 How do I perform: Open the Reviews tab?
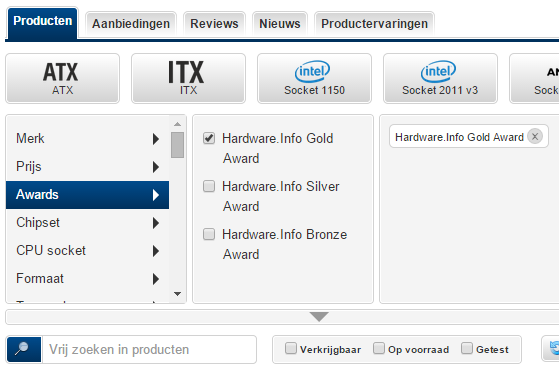coord(214,24)
